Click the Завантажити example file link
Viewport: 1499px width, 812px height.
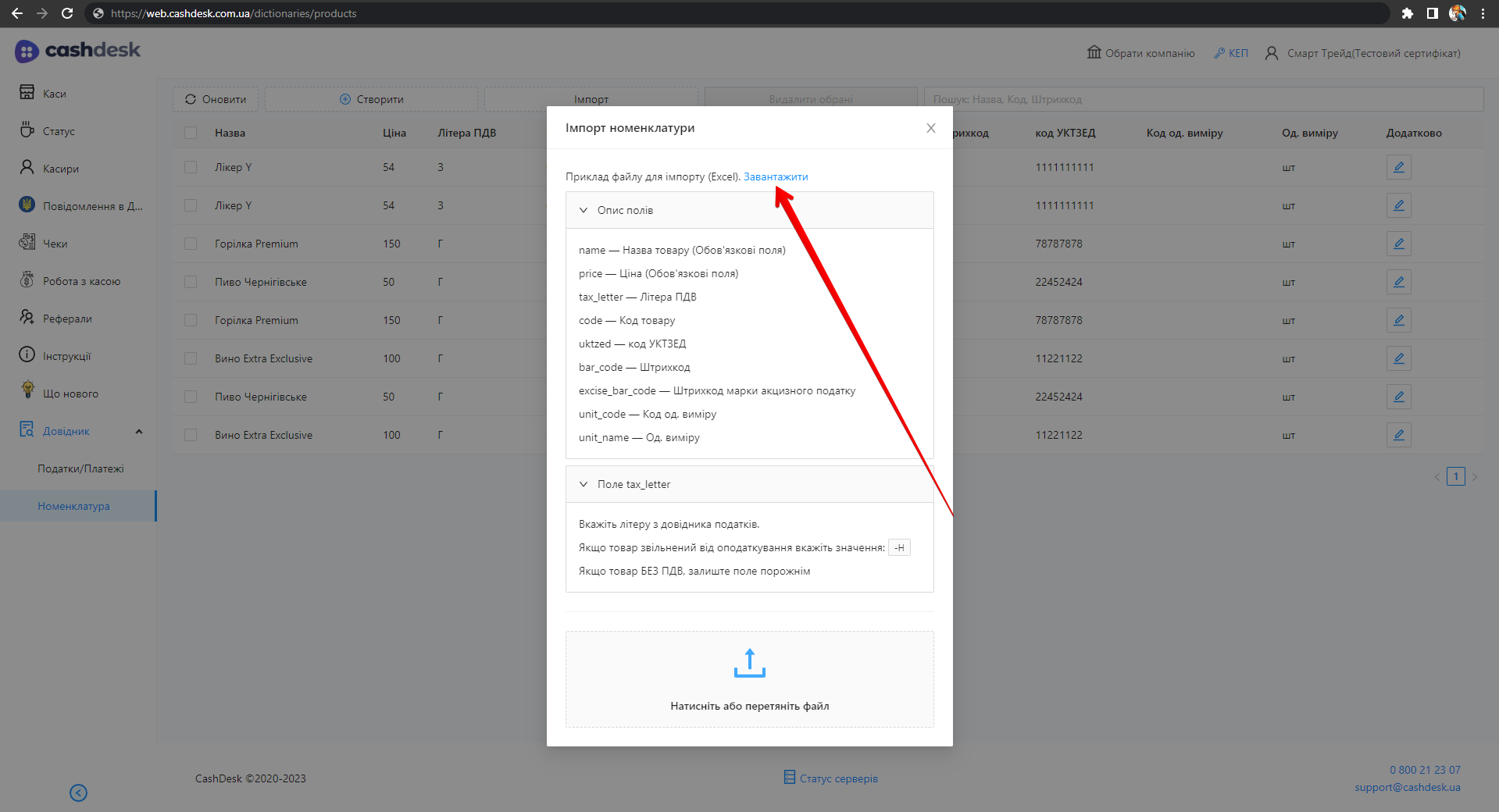(x=775, y=176)
